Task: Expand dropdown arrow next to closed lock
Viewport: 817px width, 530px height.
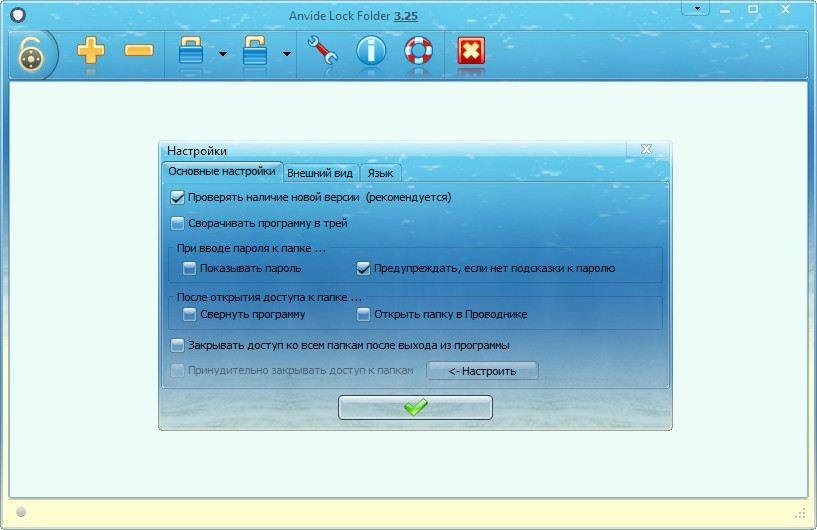Action: tap(223, 54)
